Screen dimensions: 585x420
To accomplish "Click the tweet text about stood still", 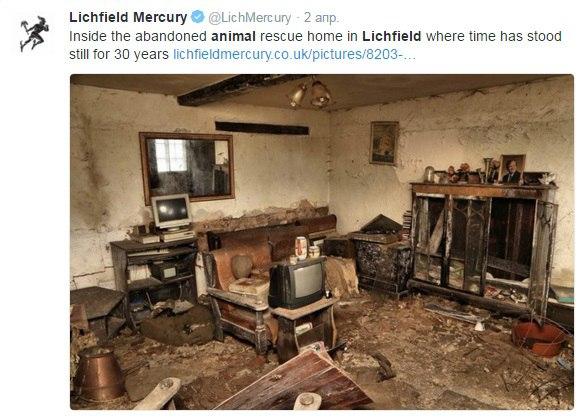I will coord(315,45).
